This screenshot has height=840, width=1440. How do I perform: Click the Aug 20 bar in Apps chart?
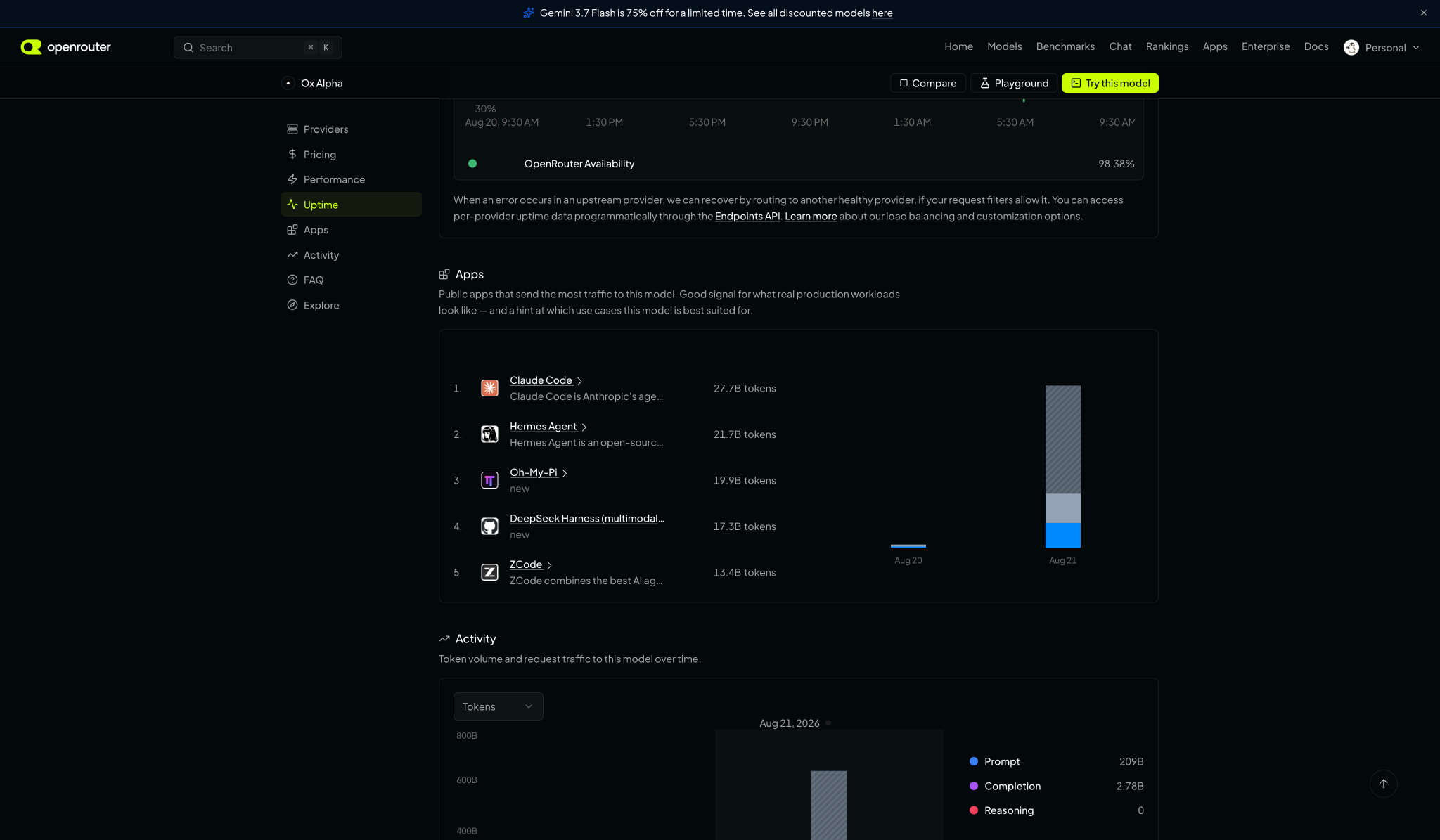908,545
